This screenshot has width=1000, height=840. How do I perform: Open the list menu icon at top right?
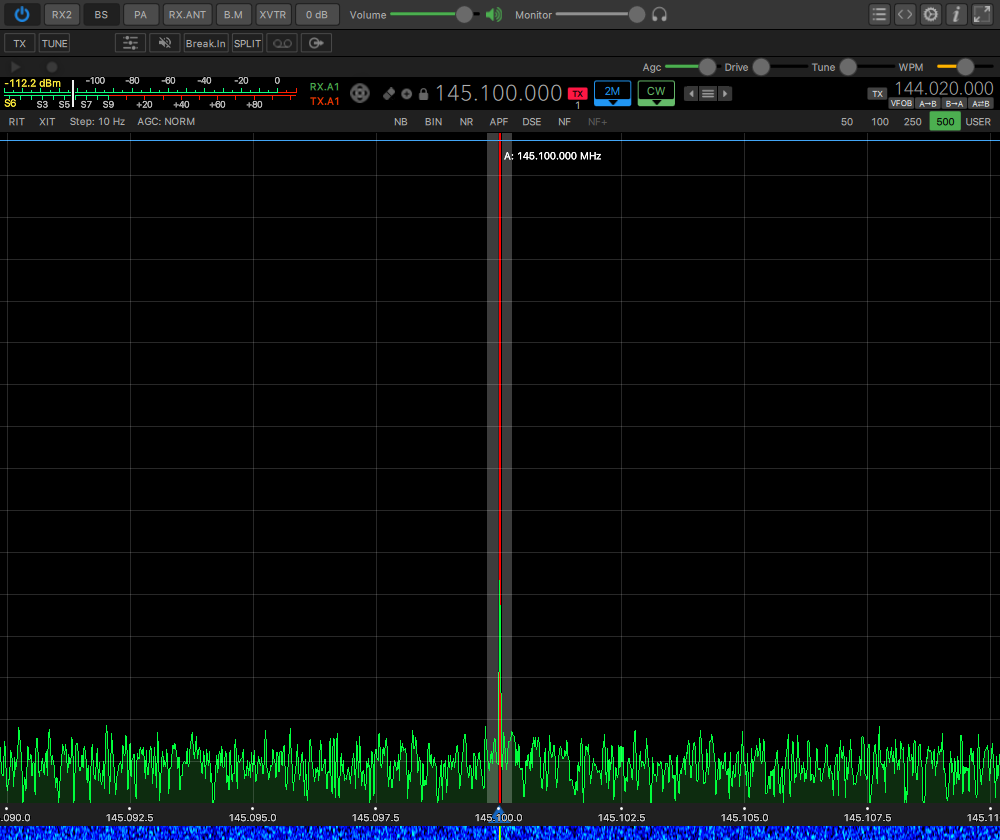click(879, 15)
